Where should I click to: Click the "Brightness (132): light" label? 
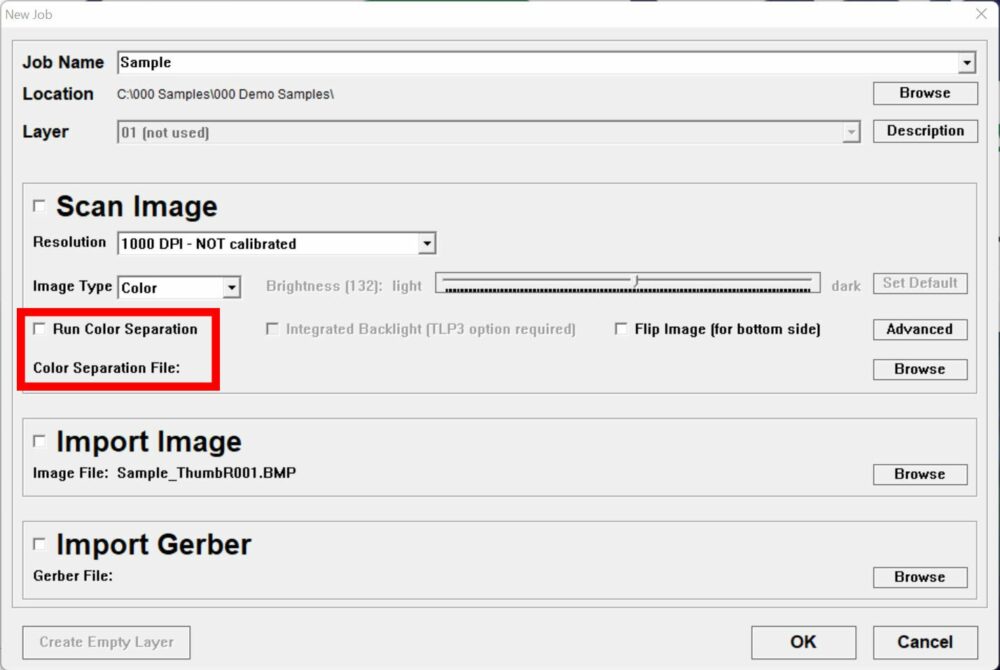click(x=344, y=286)
